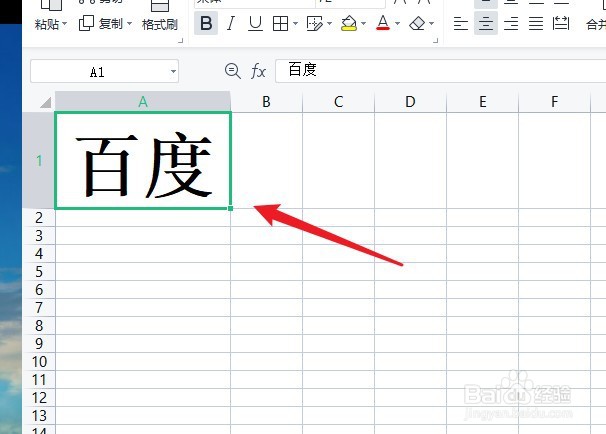Screen dimensions: 606x434
Task: Select column B header
Action: 266,102
